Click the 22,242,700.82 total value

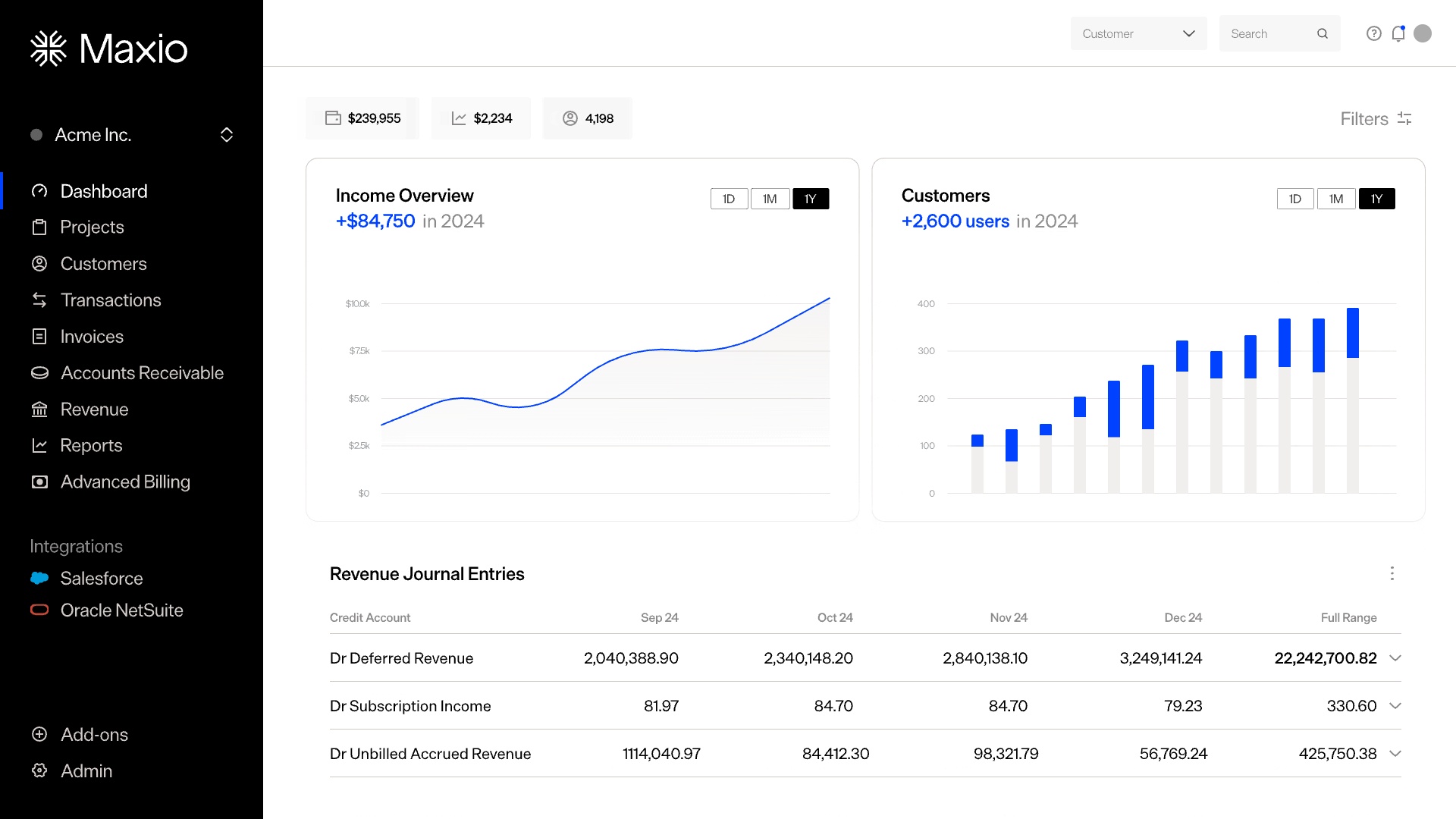point(1325,658)
